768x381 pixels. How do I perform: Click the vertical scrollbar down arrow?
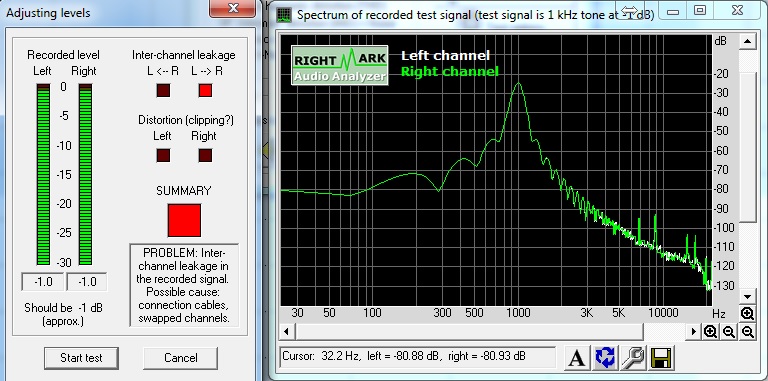pos(747,296)
